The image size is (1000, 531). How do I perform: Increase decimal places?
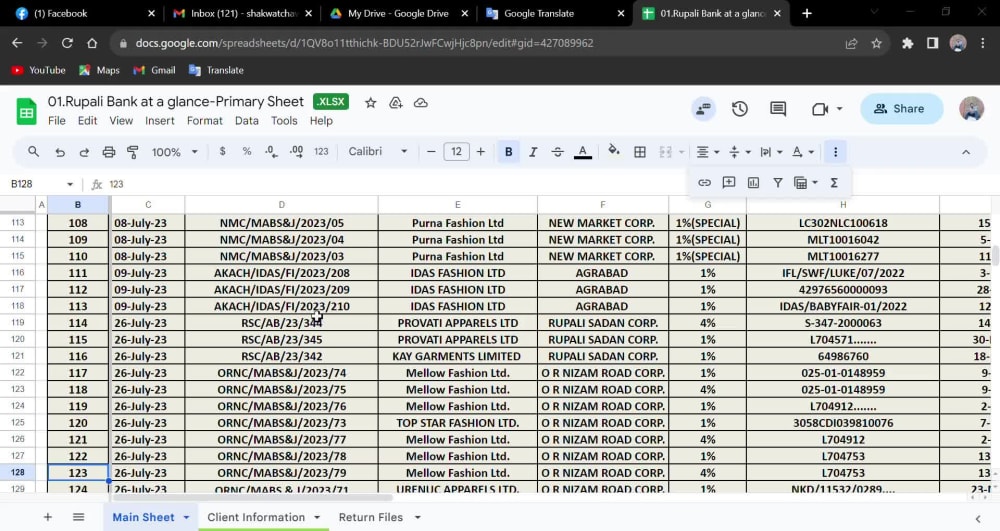coord(297,152)
